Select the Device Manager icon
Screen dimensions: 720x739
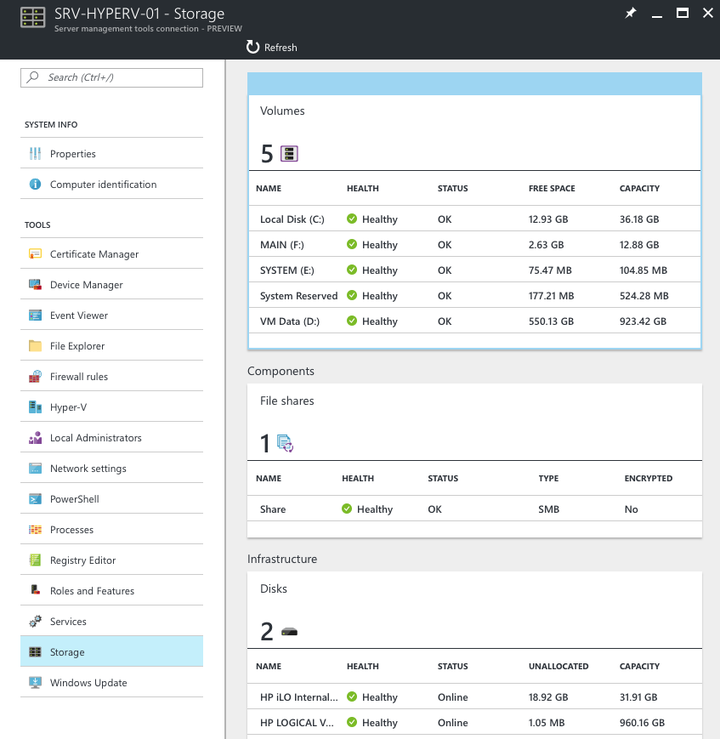pos(35,285)
